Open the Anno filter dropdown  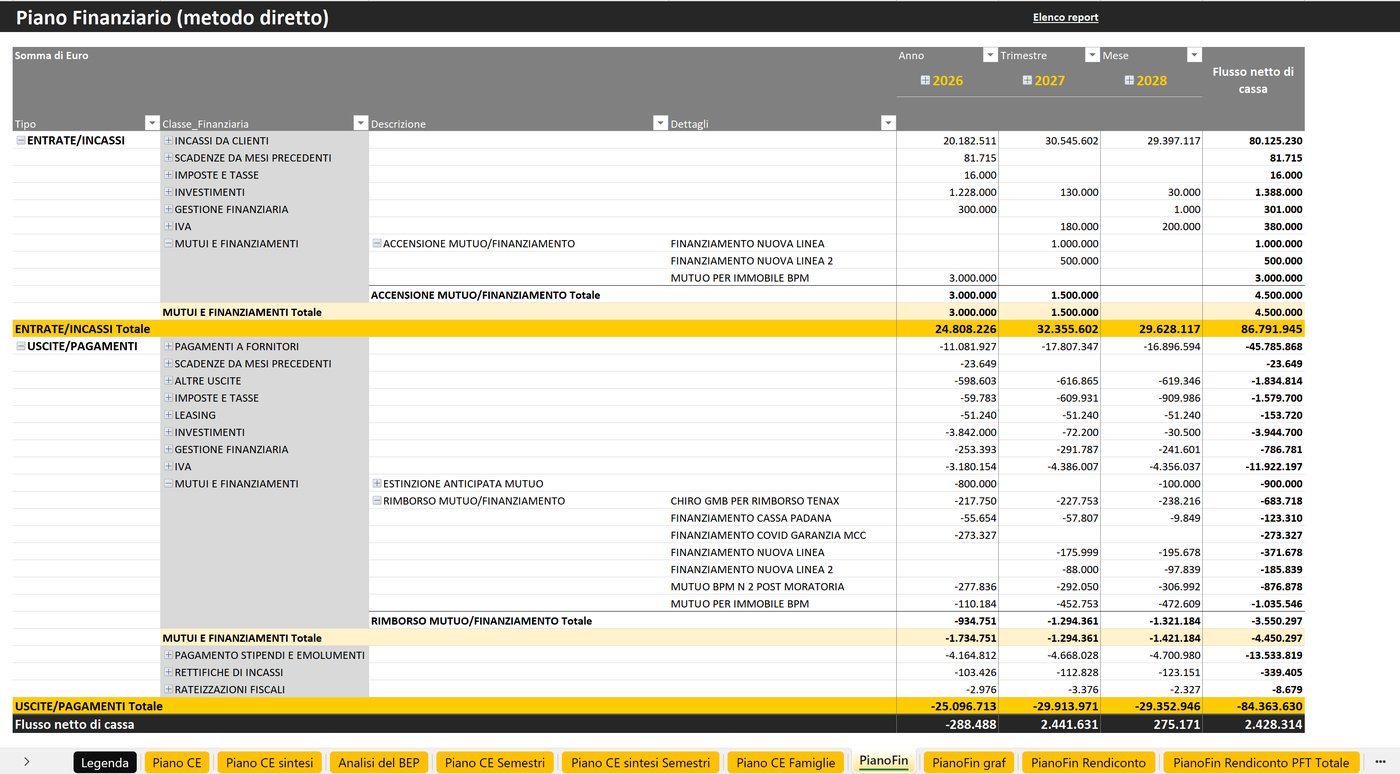[x=990, y=55]
